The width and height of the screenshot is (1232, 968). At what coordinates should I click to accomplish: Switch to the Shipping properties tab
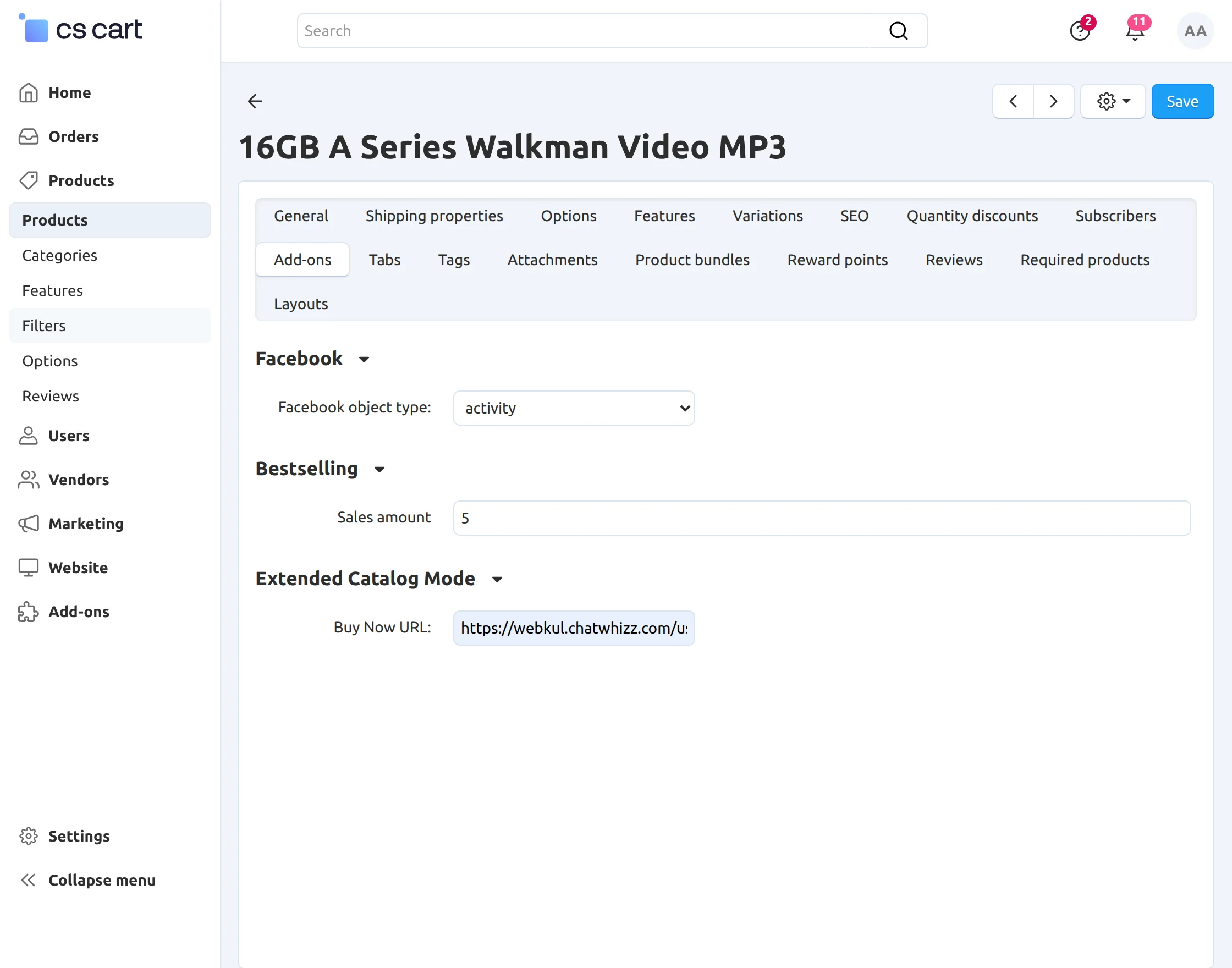point(434,216)
